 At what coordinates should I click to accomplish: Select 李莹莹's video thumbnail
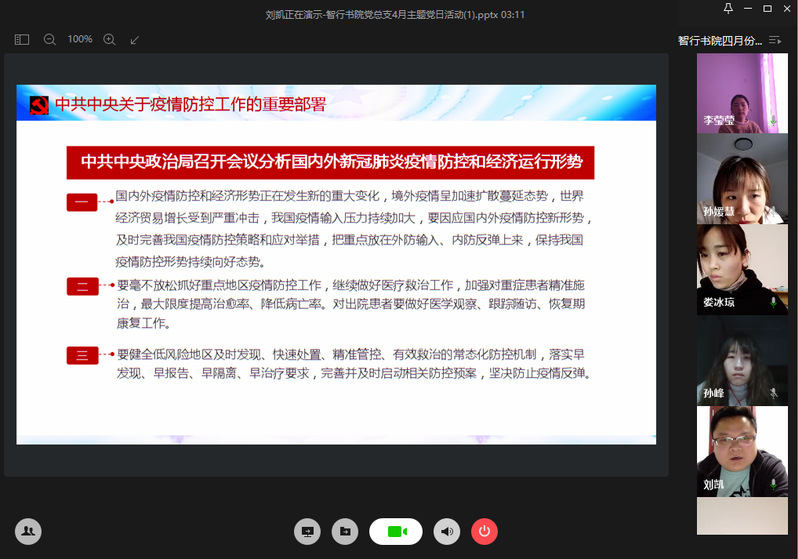pyautogui.click(x=735, y=92)
